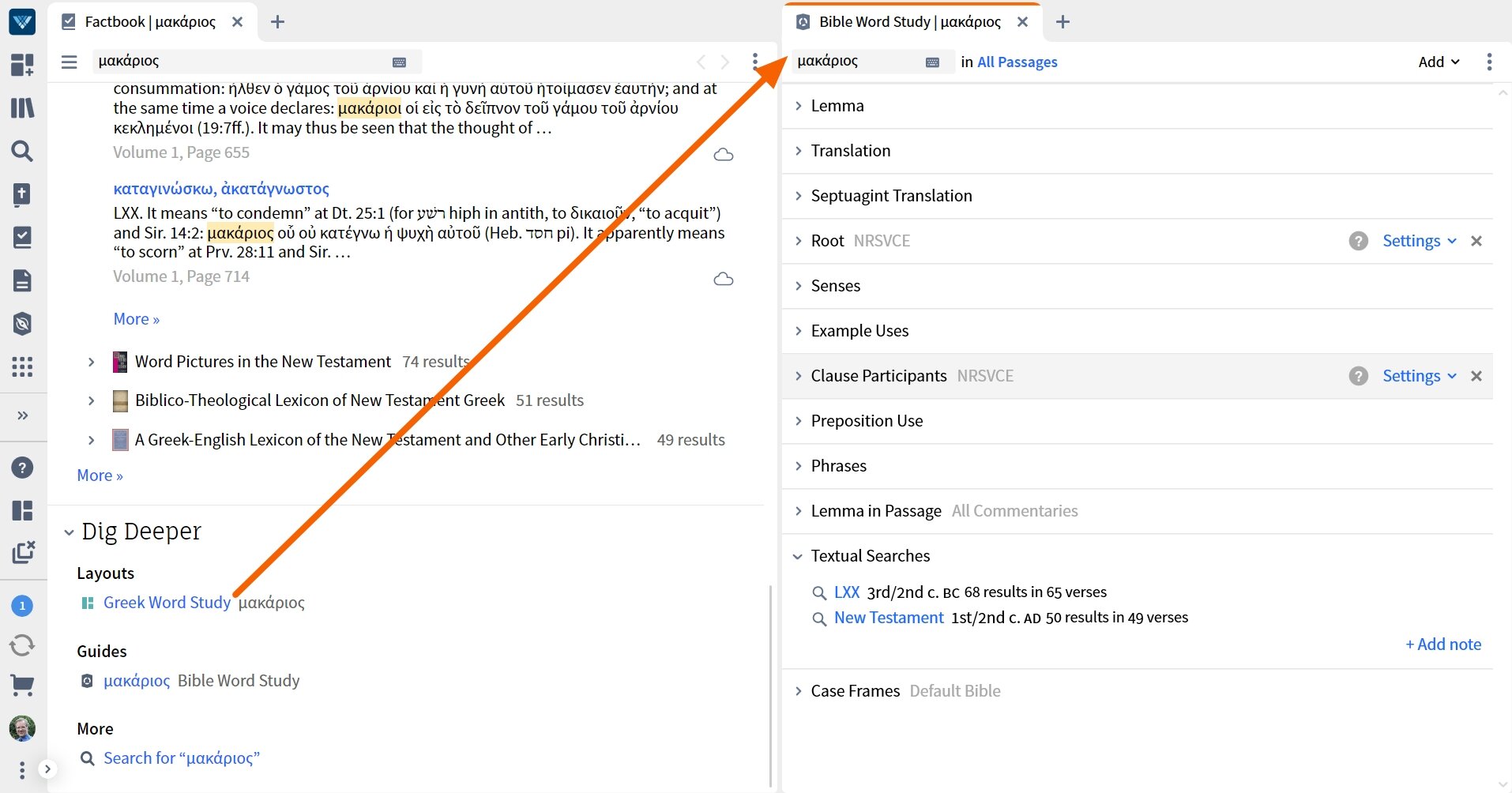Viewport: 1512px width, 793px height.
Task: Expand the Septuagint Translation section
Action: click(x=798, y=196)
